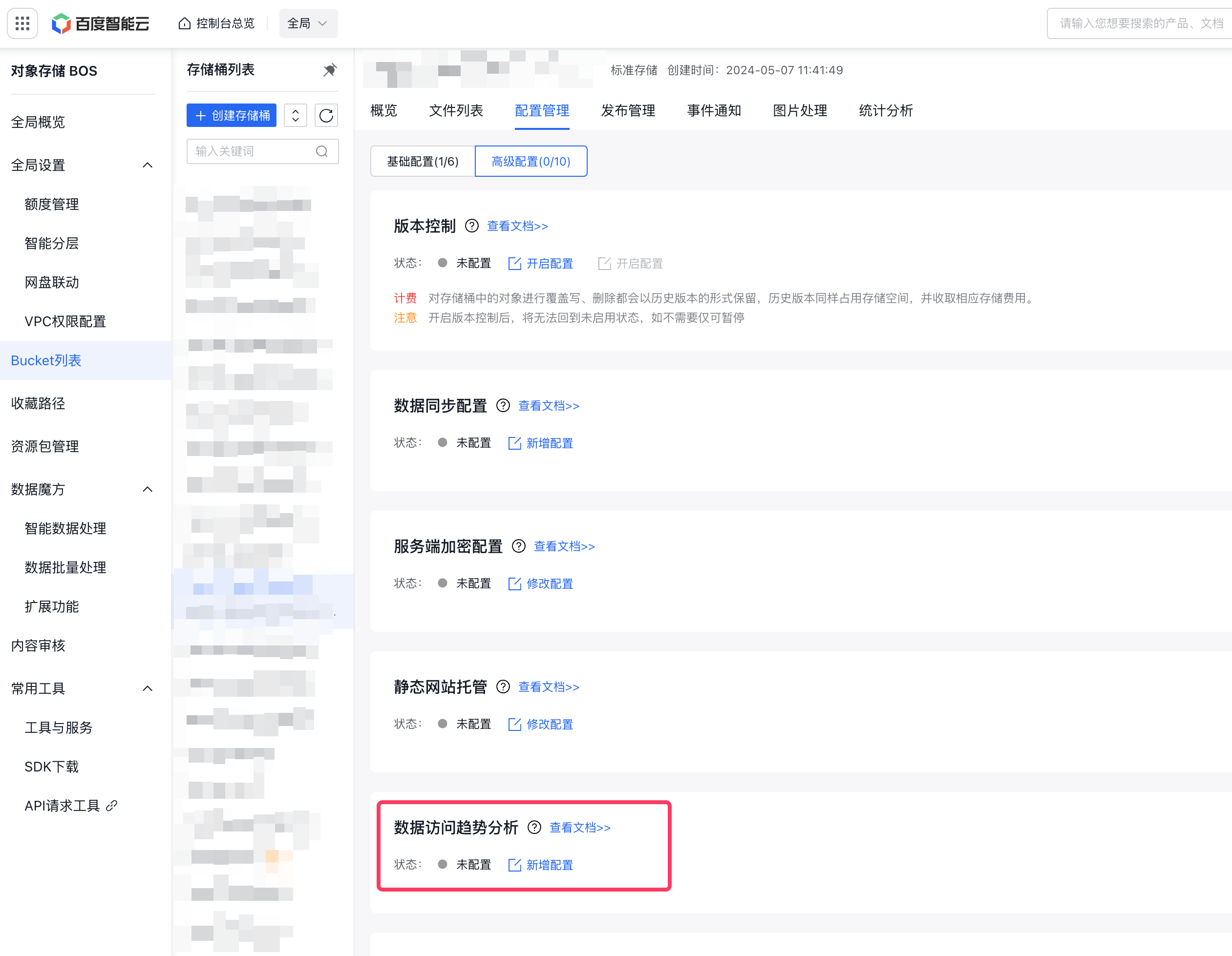1232x956 pixels.
Task: Click help icon beside 数据访问趋势分析
Action: click(x=534, y=828)
